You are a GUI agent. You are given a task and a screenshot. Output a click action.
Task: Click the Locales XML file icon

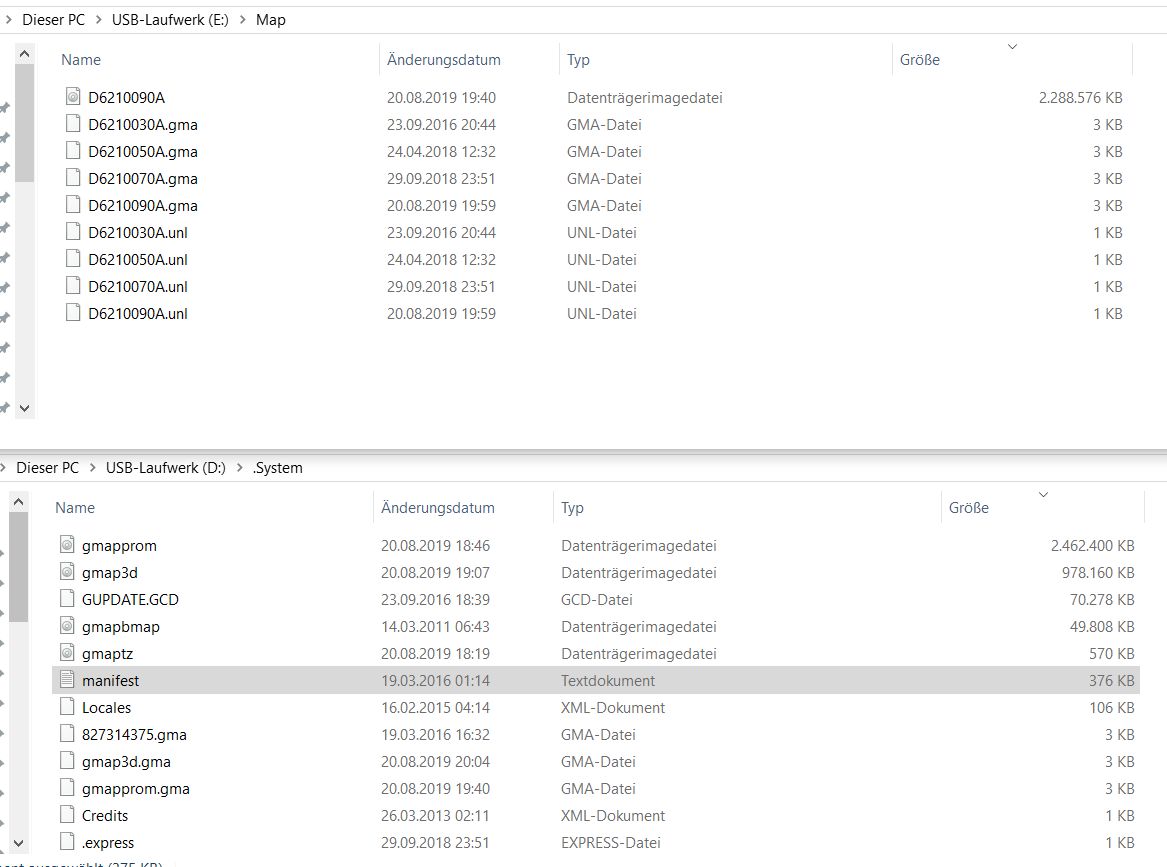[67, 707]
